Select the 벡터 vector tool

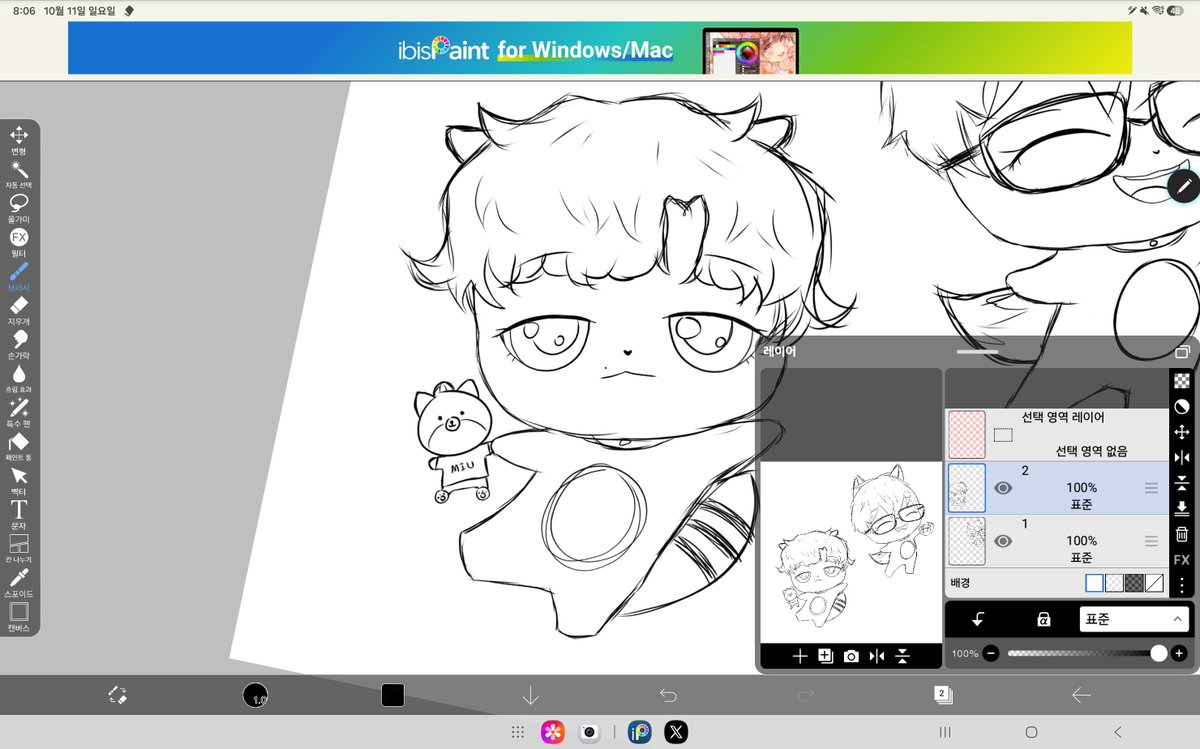[19, 479]
